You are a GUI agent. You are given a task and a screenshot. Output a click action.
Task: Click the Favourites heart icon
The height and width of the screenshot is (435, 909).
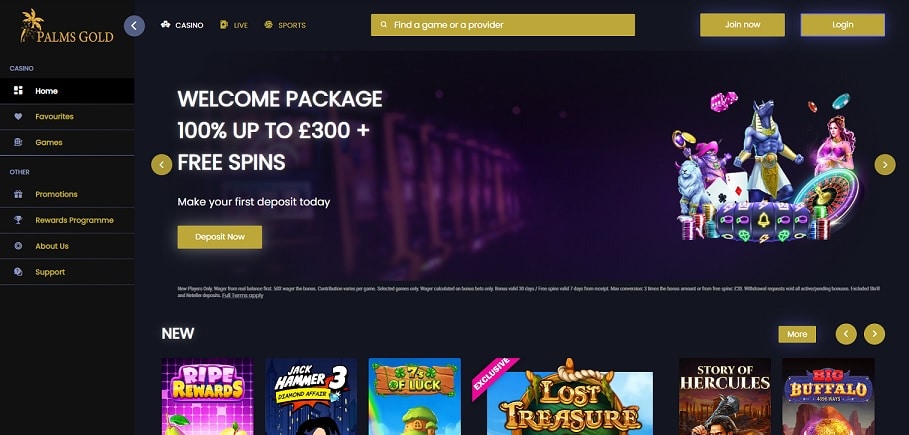tap(18, 117)
